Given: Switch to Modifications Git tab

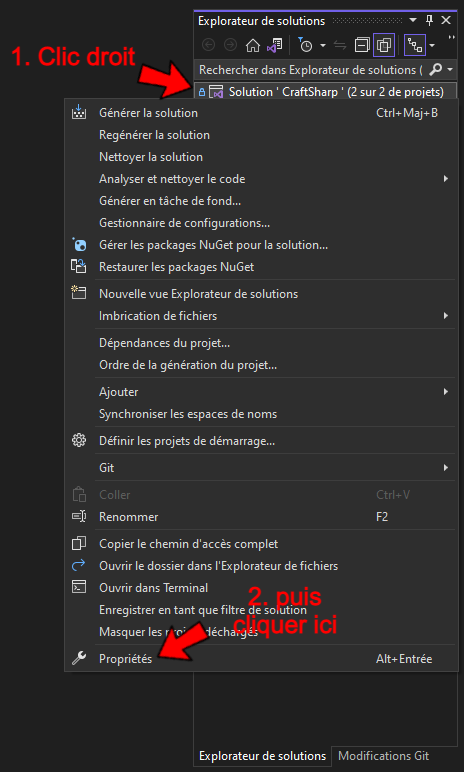Looking at the screenshot, I should (383, 756).
